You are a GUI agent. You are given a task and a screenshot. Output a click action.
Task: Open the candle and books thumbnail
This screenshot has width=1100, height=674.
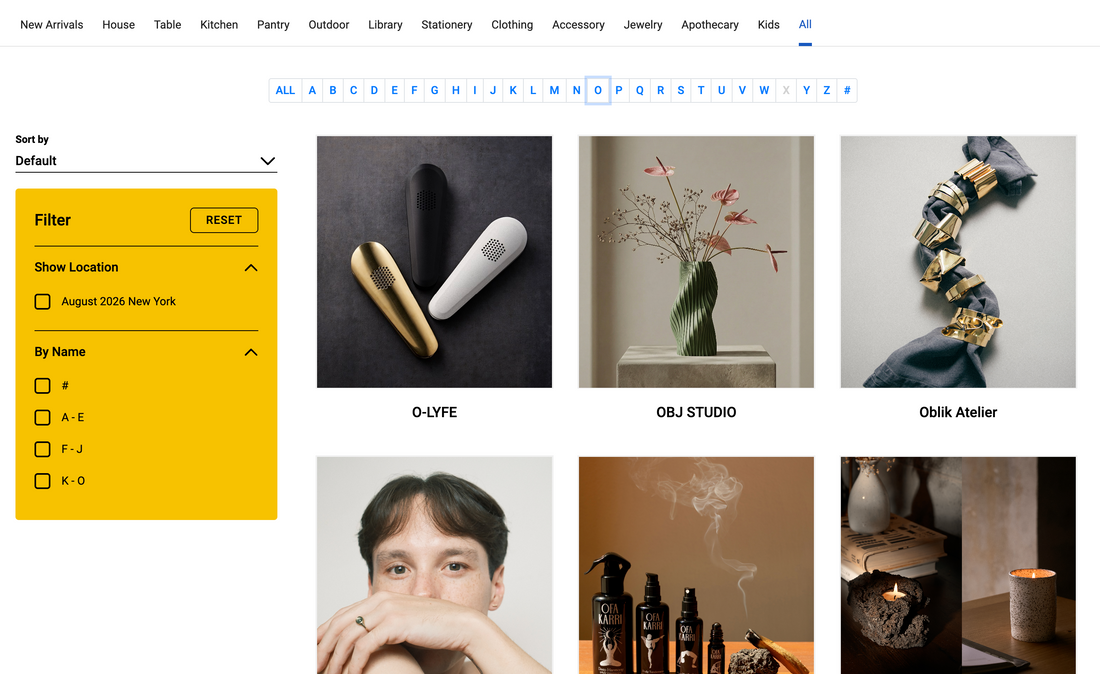tap(958, 565)
